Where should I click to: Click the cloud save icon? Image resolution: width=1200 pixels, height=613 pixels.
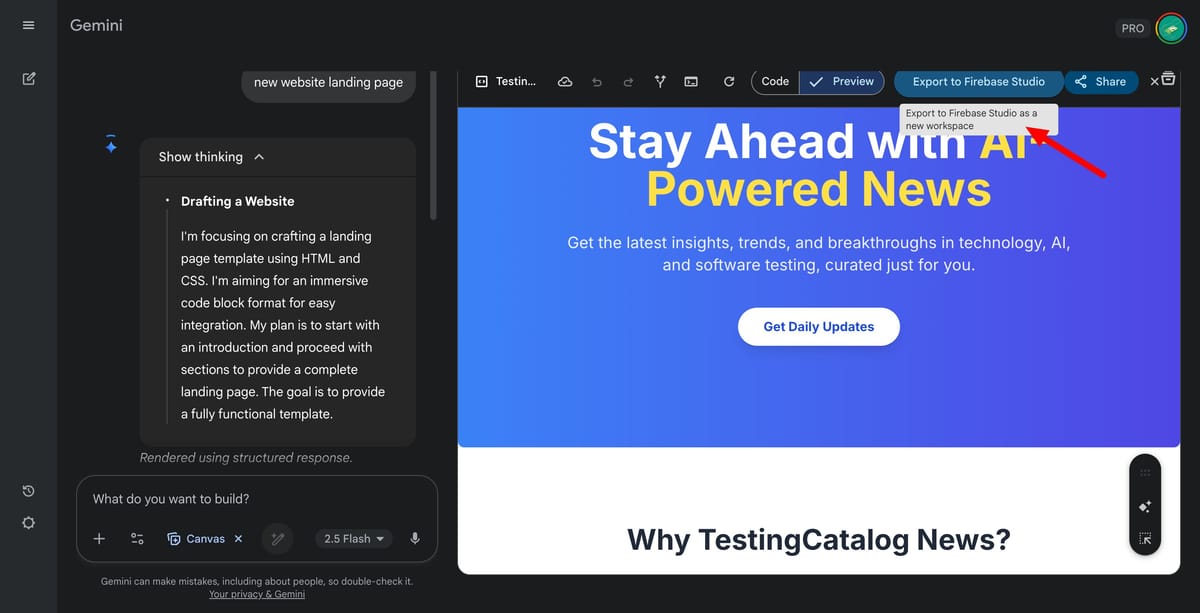(x=565, y=82)
